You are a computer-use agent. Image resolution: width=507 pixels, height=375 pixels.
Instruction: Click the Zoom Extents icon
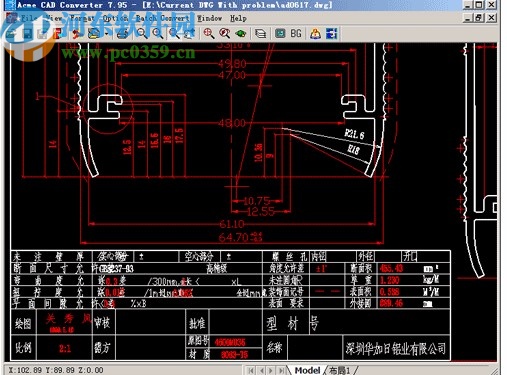coord(189,34)
